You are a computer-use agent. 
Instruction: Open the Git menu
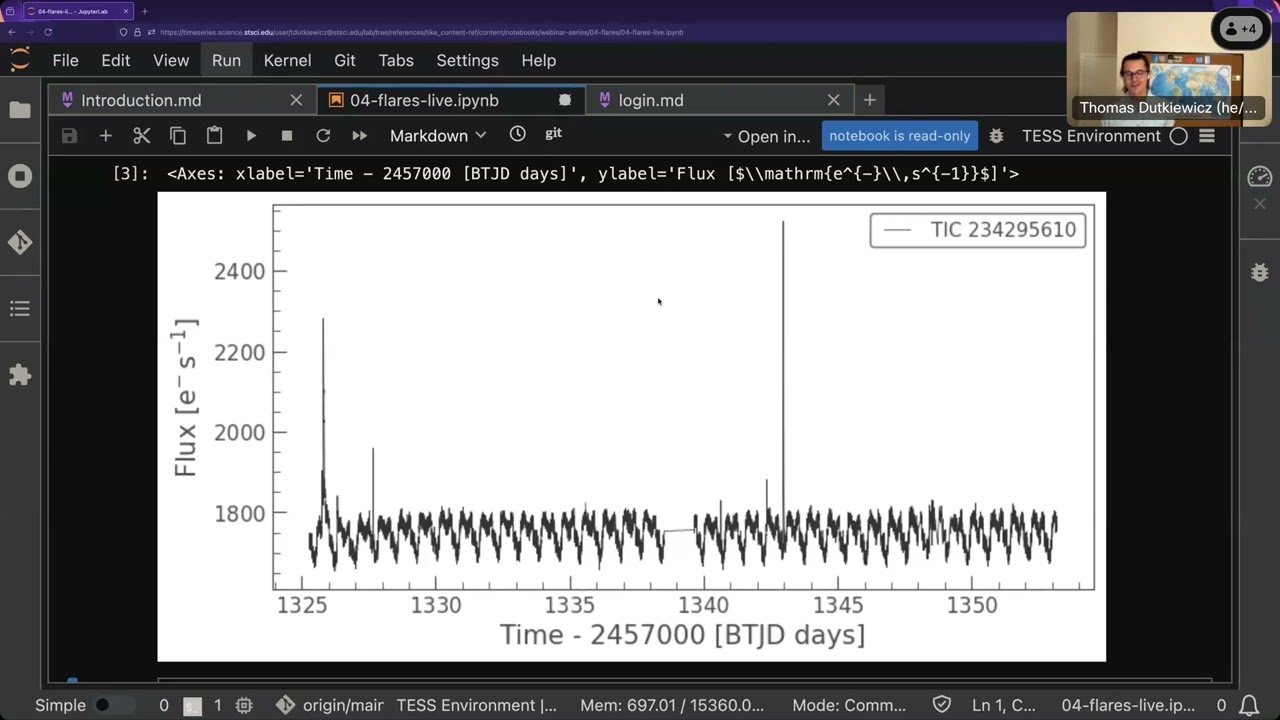click(345, 60)
